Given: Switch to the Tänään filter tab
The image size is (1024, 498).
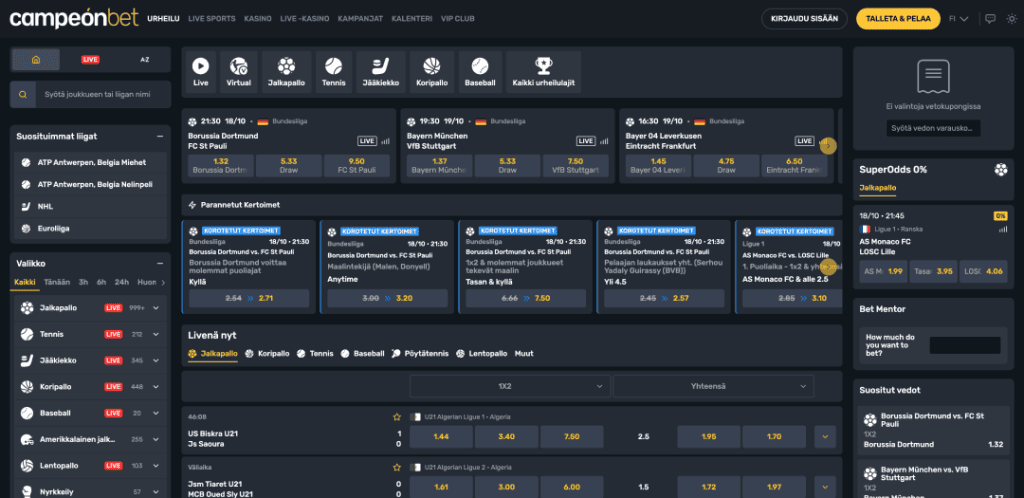Looking at the screenshot, I should coord(57,283).
